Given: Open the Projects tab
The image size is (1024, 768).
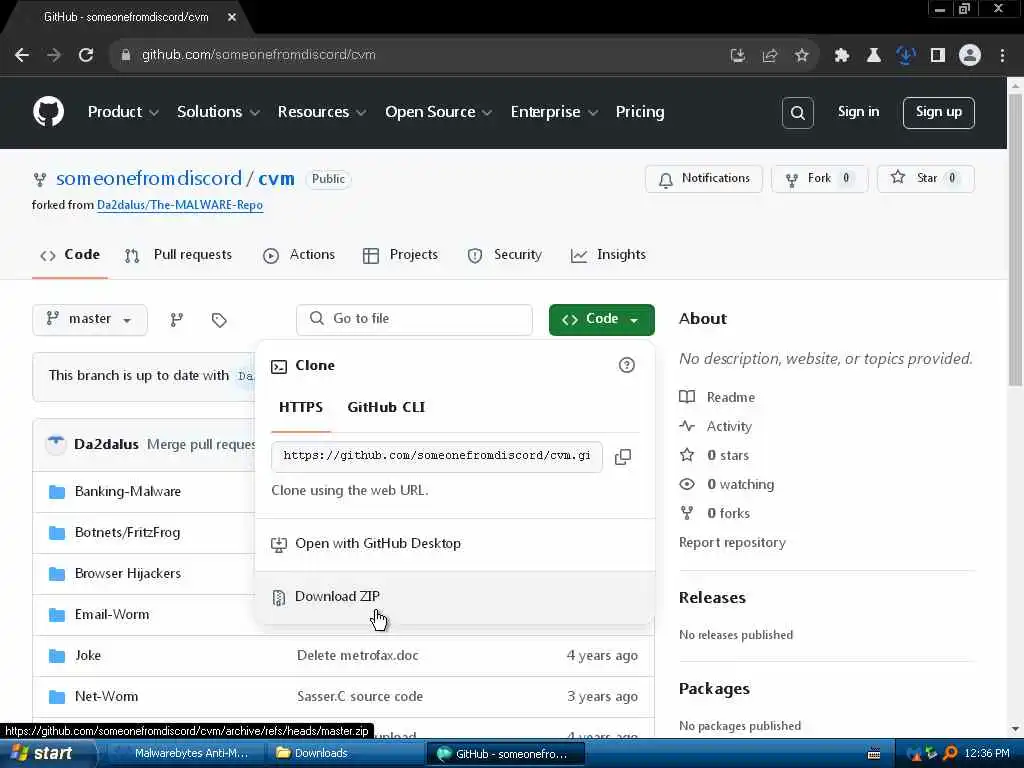Looking at the screenshot, I should point(400,255).
